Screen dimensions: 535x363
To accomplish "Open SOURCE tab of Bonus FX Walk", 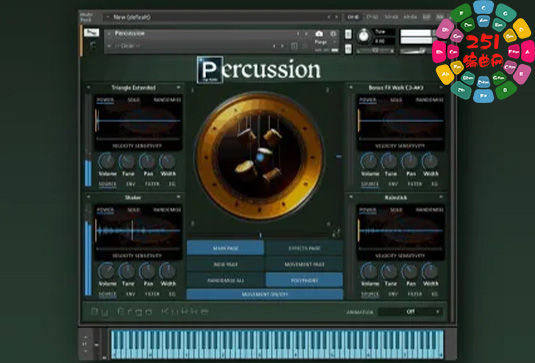I will [x=370, y=184].
